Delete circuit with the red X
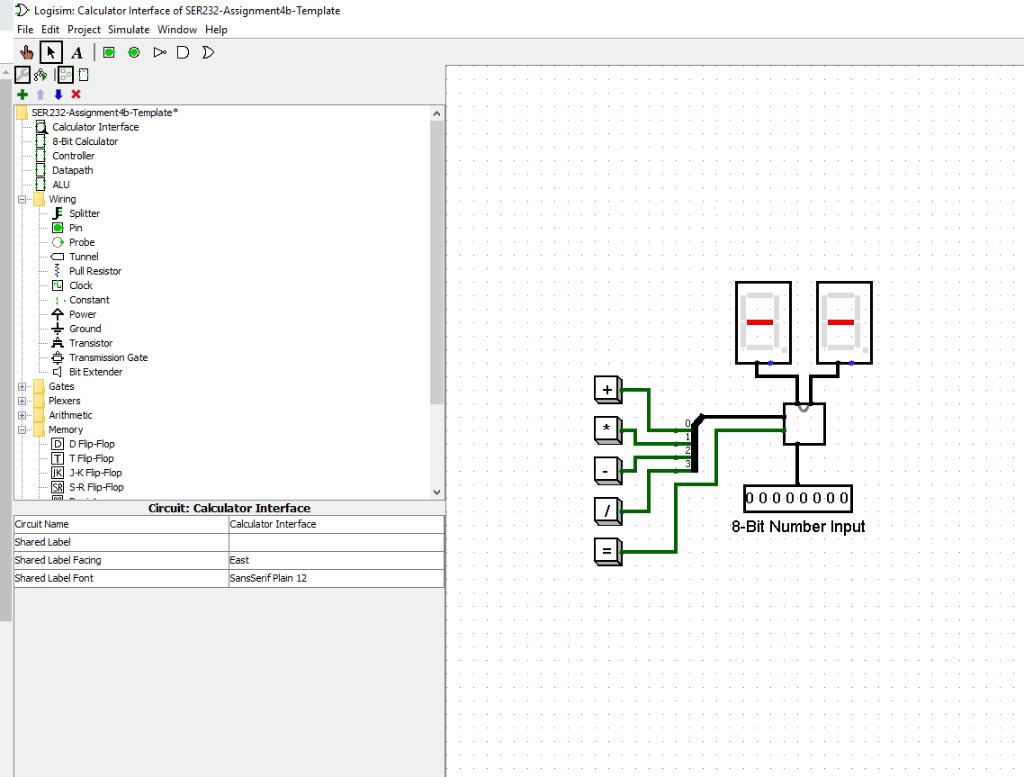The image size is (1024, 777). pos(76,95)
